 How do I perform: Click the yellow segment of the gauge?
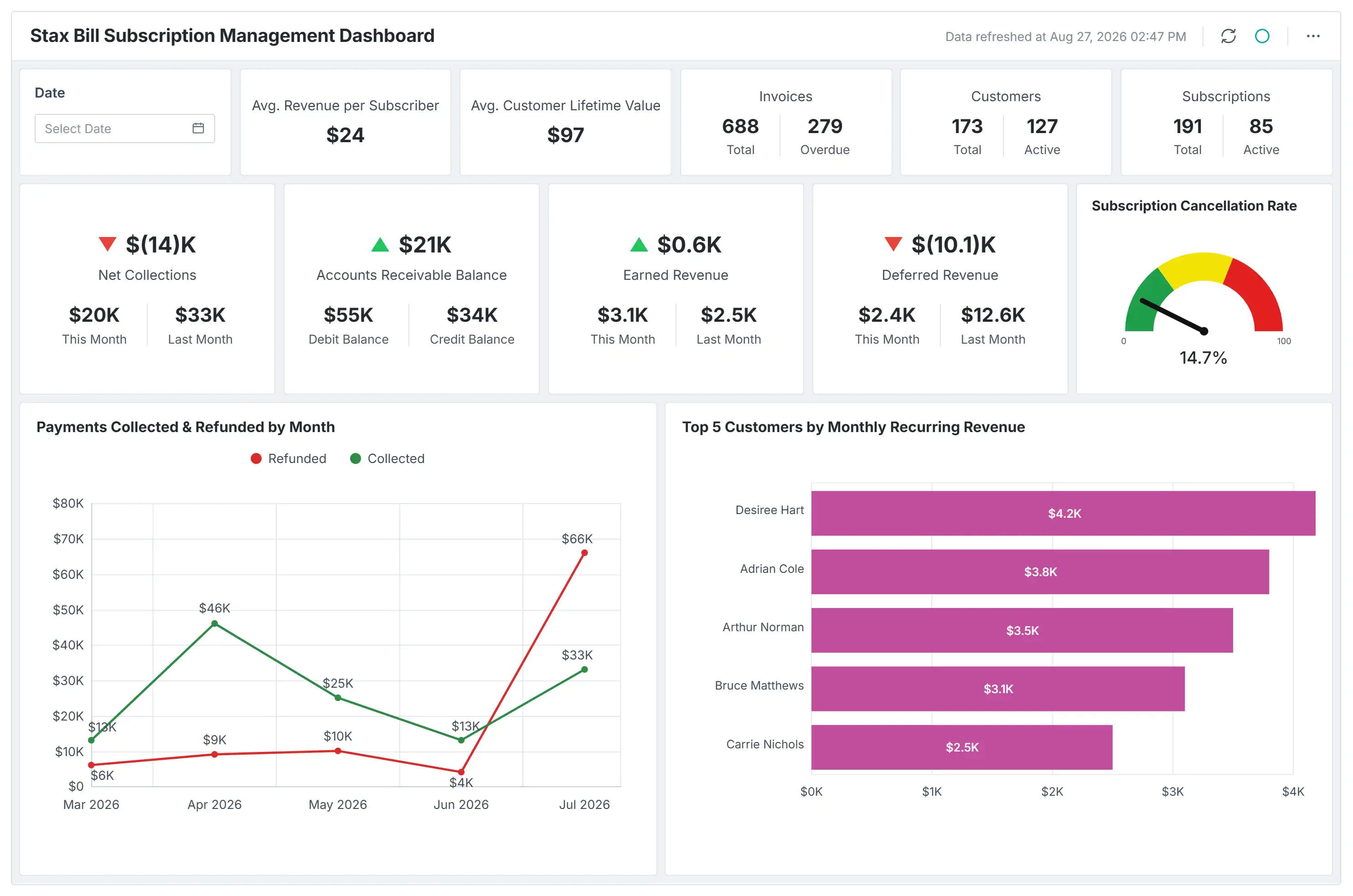1195,266
